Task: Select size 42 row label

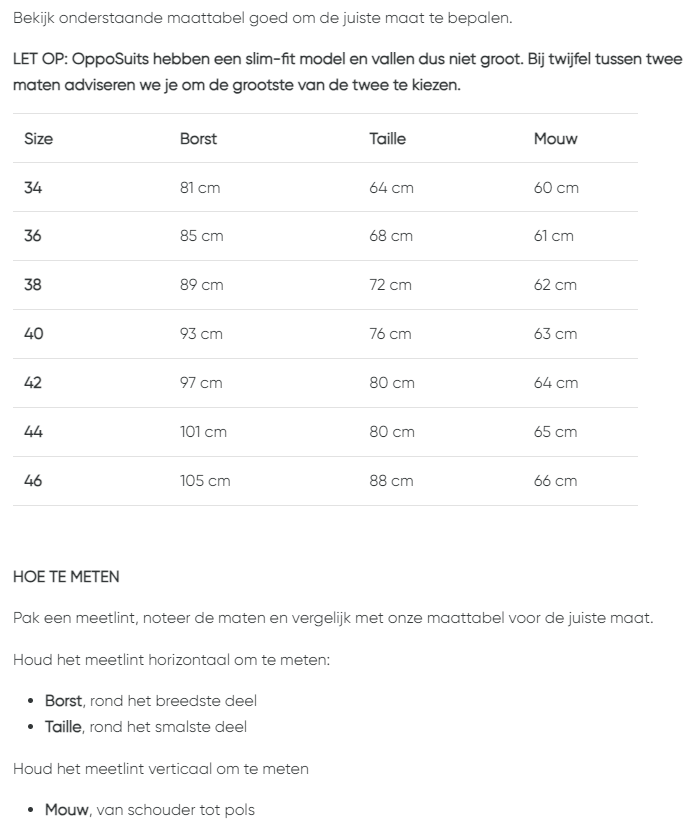Action: coord(34,383)
